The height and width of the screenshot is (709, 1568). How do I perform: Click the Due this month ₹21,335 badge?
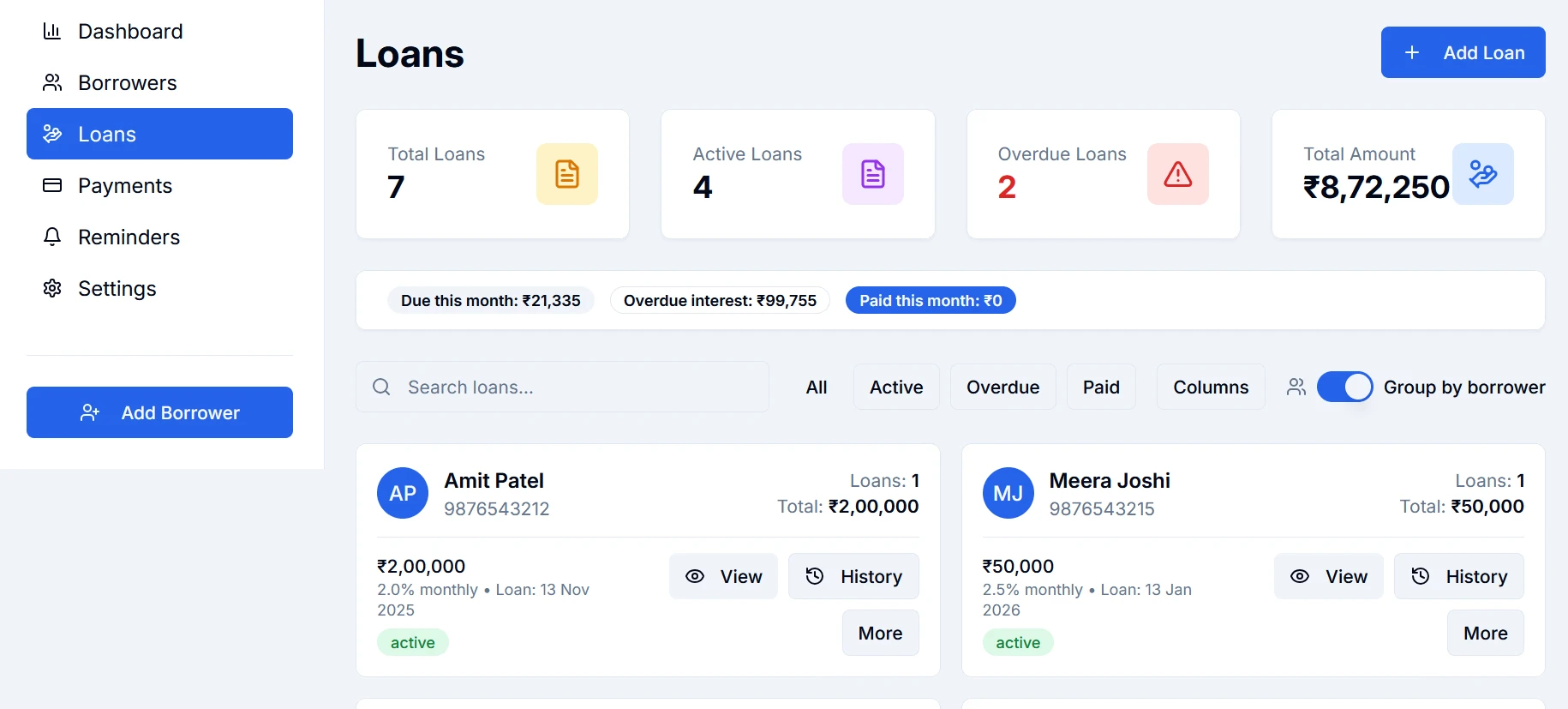point(491,300)
